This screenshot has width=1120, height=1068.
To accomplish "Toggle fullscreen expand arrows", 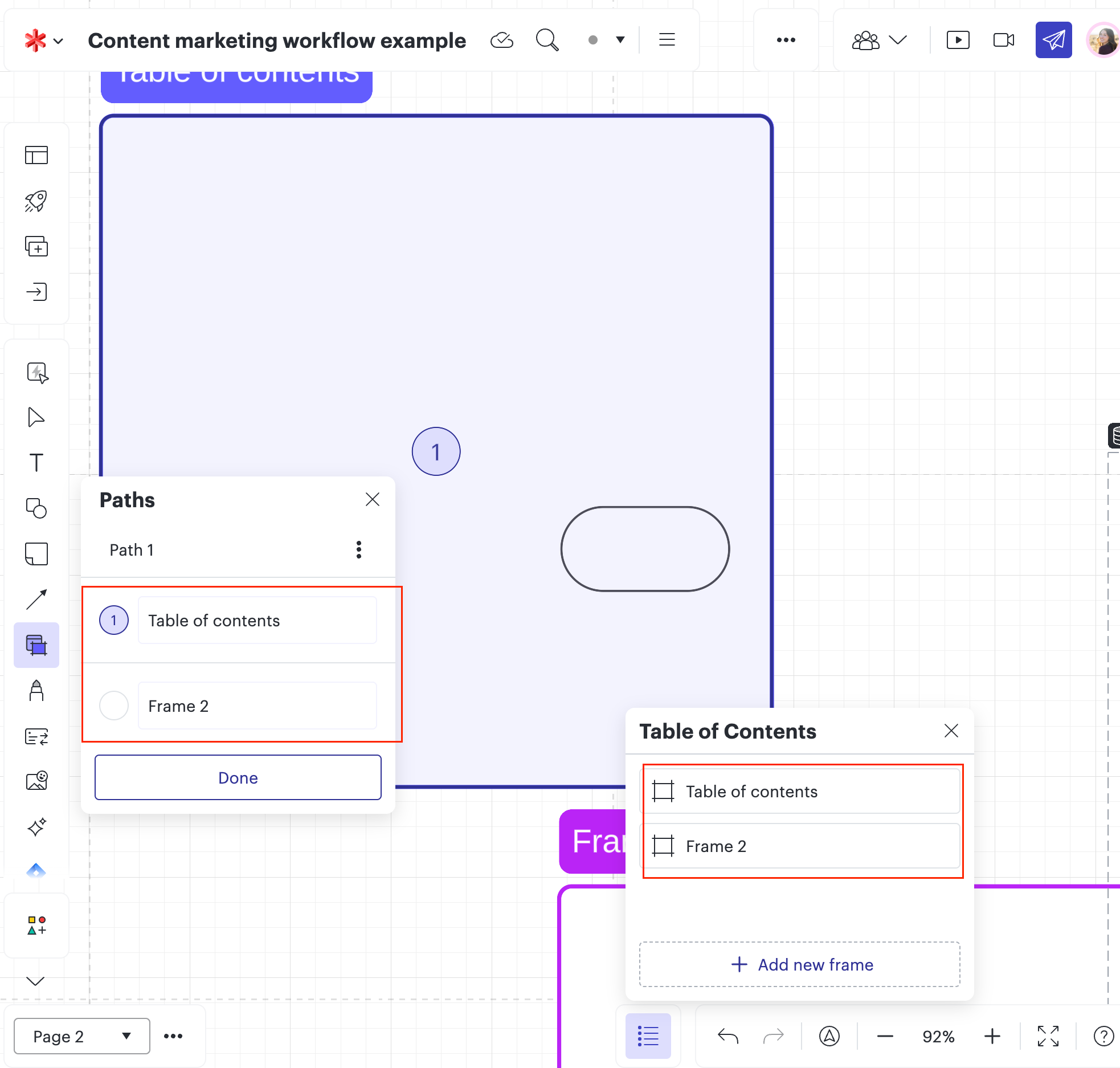I will [x=1048, y=1036].
